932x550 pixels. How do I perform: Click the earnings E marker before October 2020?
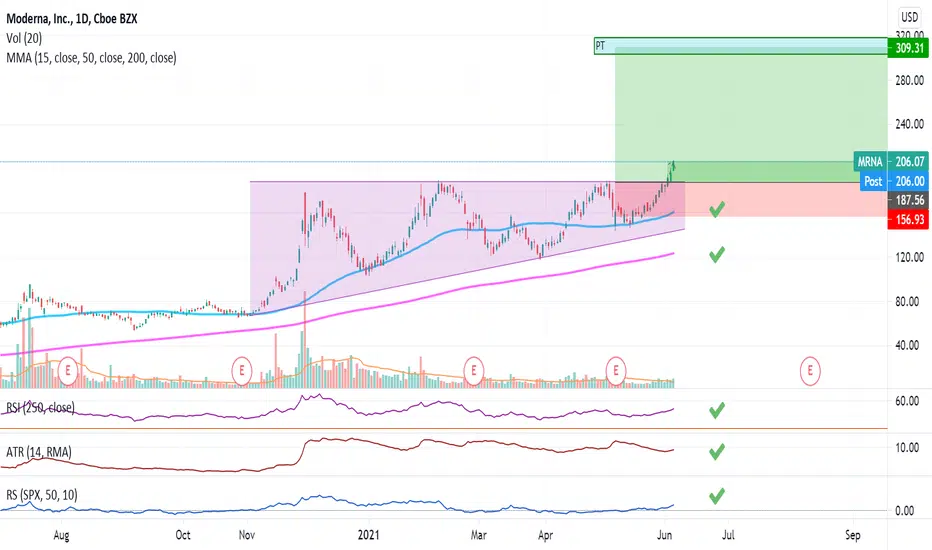68,371
